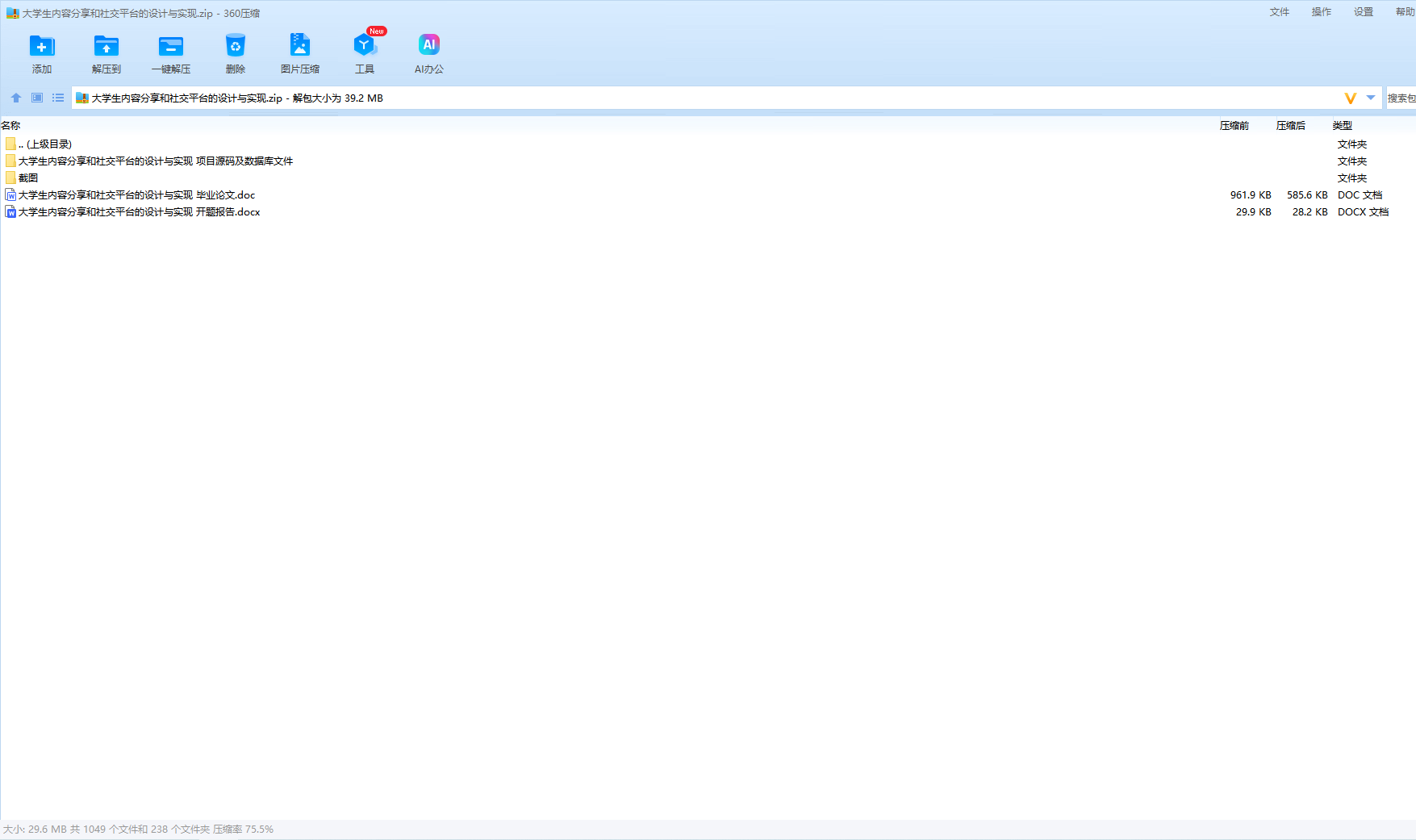Click the status bar archive summary text
This screenshot has height=840, width=1416.
(x=138, y=830)
